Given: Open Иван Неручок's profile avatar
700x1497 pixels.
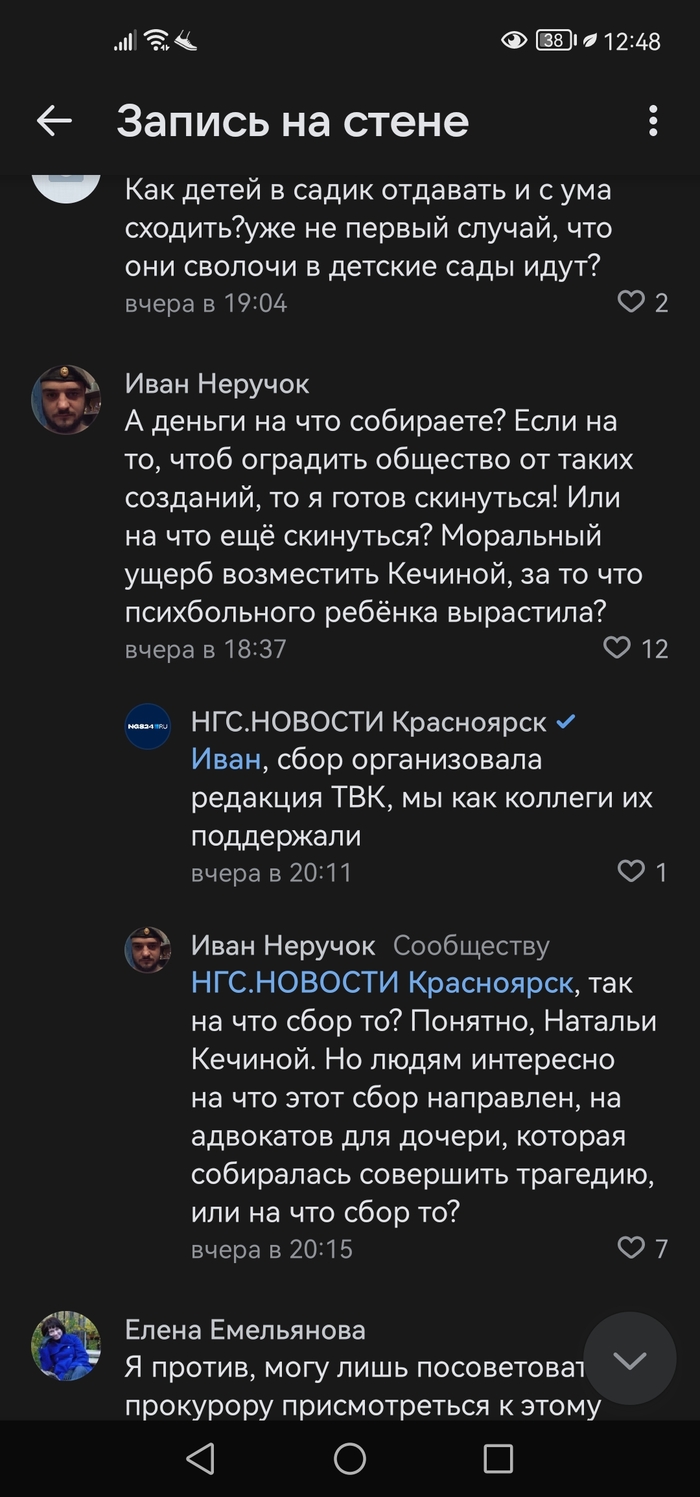Looking at the screenshot, I should [x=66, y=400].
